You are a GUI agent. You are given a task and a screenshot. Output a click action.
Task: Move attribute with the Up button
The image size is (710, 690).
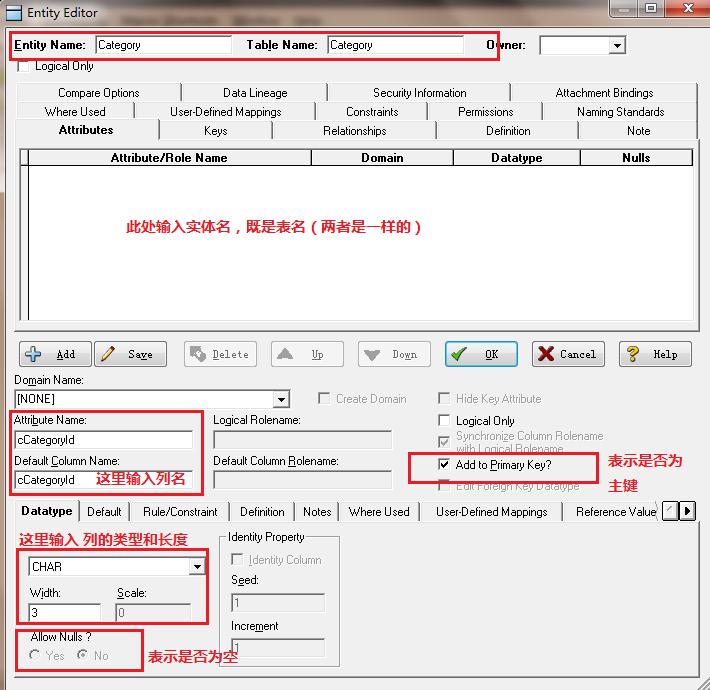coord(307,354)
